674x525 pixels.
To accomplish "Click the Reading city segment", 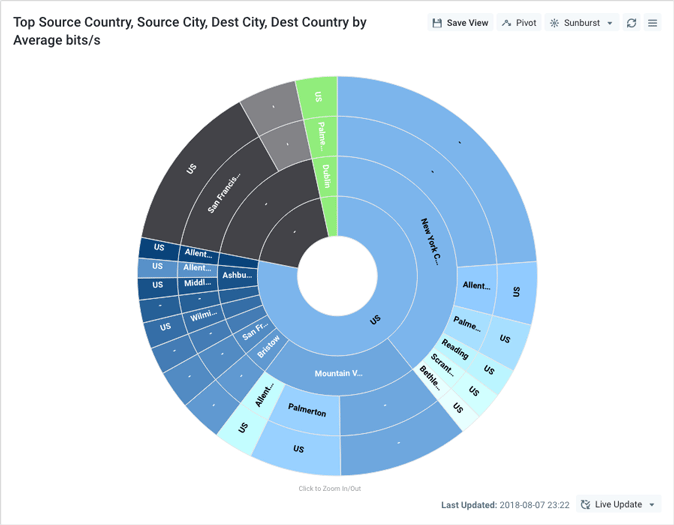I will coord(454,350).
